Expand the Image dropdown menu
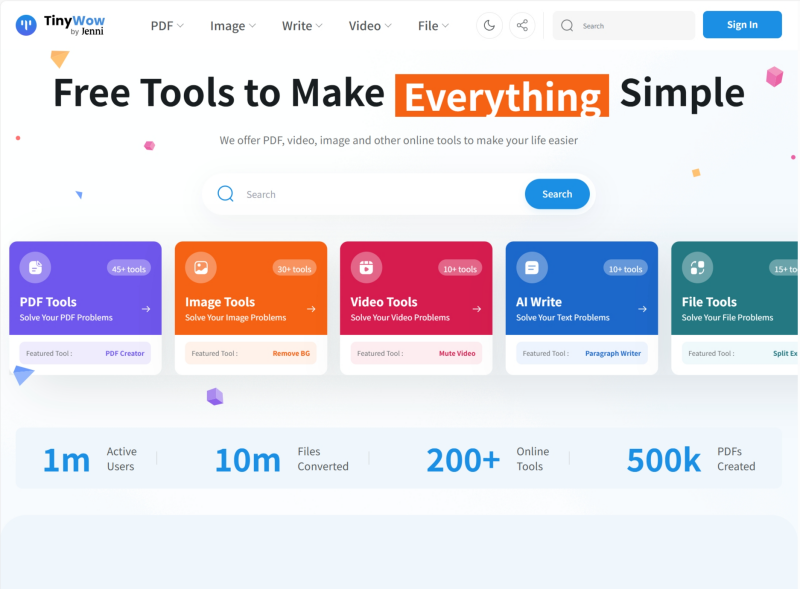800x589 pixels. [x=232, y=26]
